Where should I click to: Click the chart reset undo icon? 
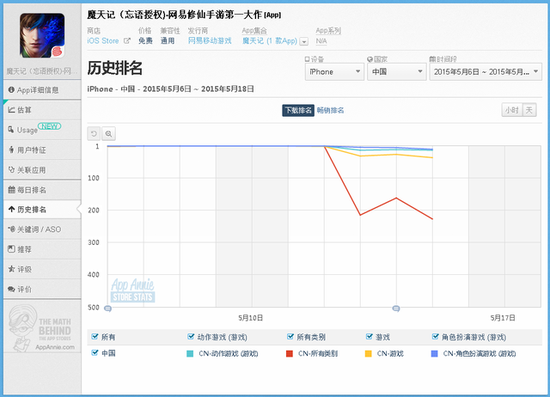94,134
